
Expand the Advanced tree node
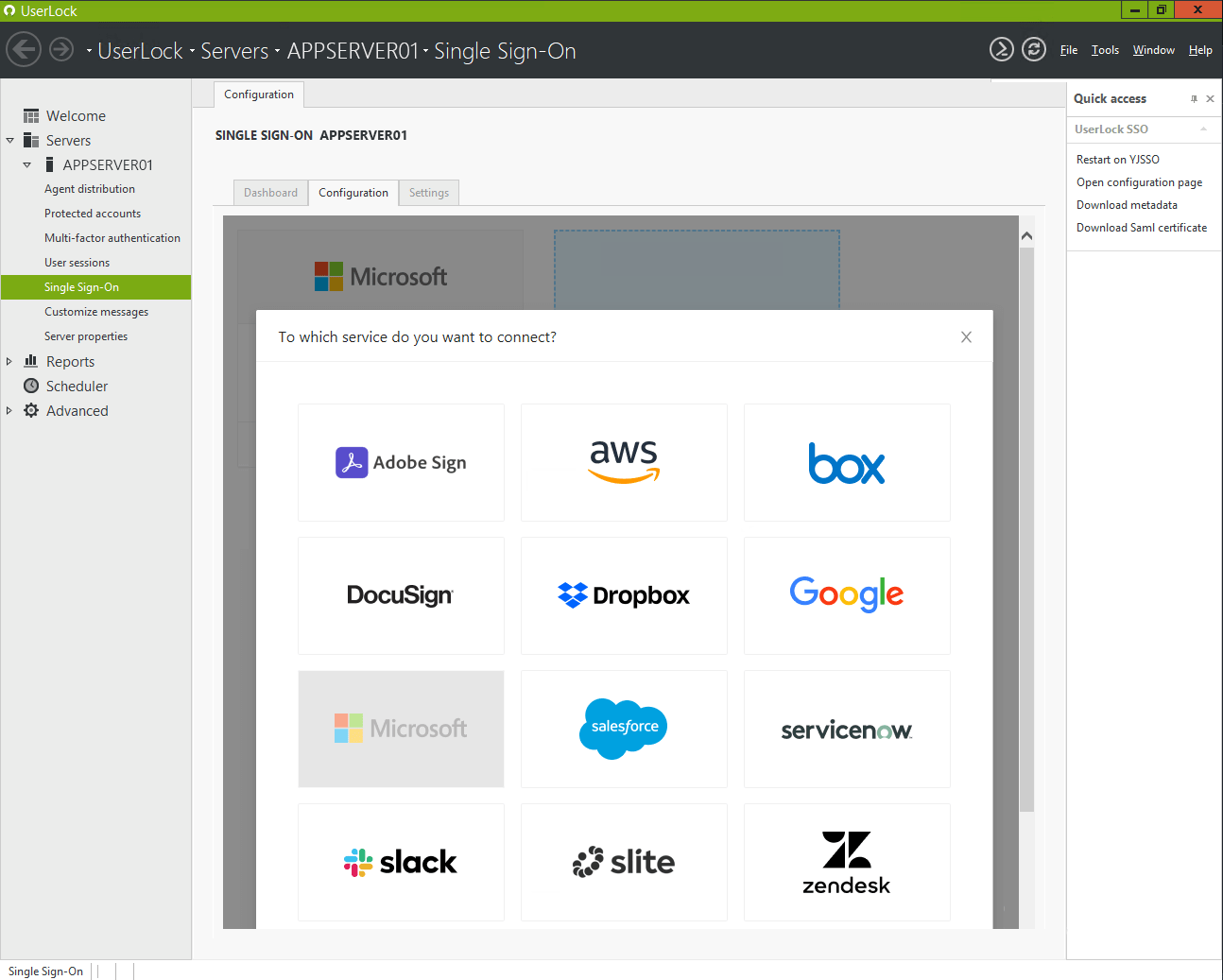[9, 410]
